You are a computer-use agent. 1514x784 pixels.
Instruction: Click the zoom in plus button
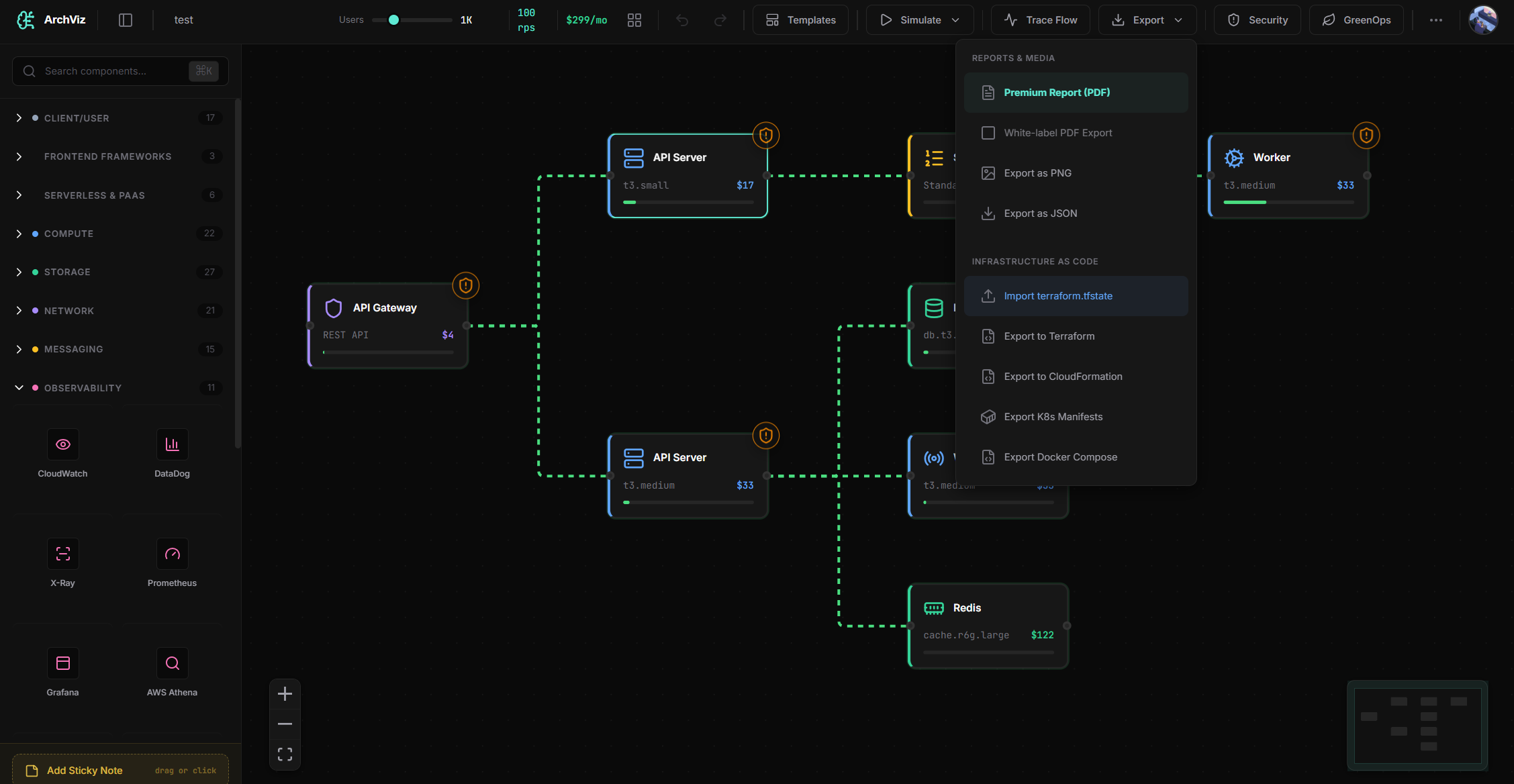[285, 693]
